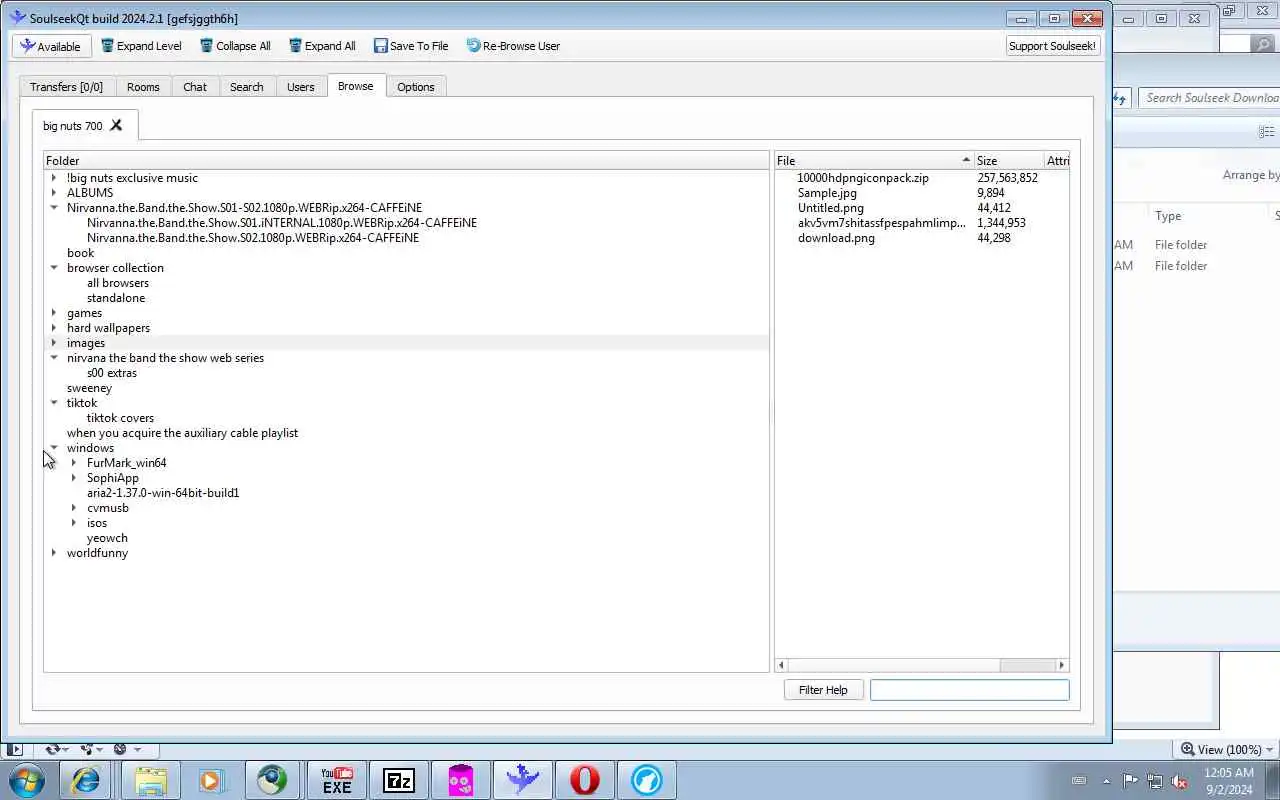1280x800 pixels.
Task: Sort by the File column header
Action: [x=874, y=160]
